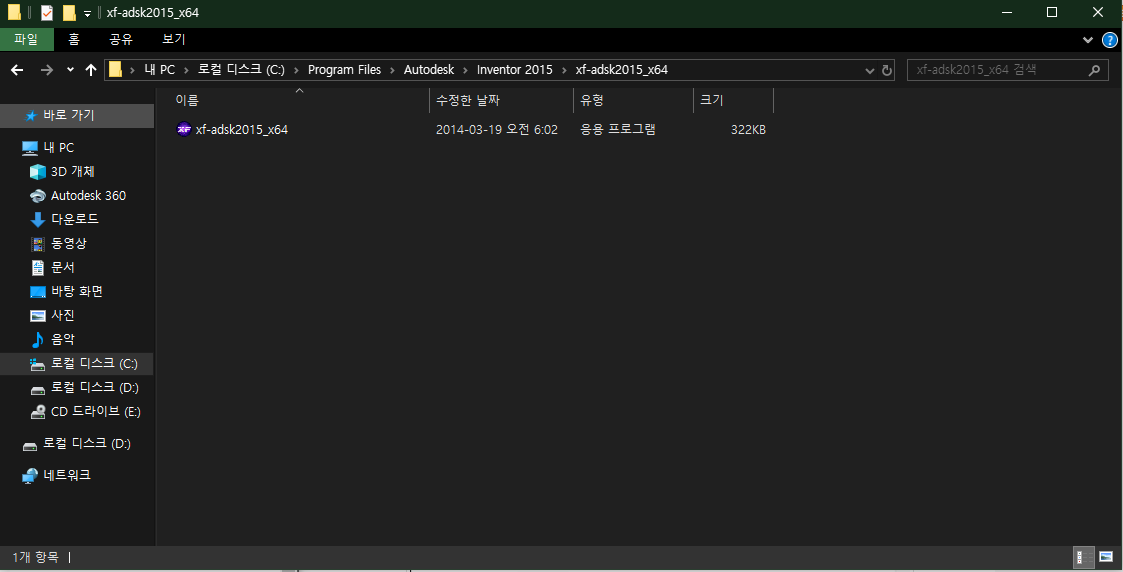
Task: Go forward with the right arrow
Action: tap(47, 69)
